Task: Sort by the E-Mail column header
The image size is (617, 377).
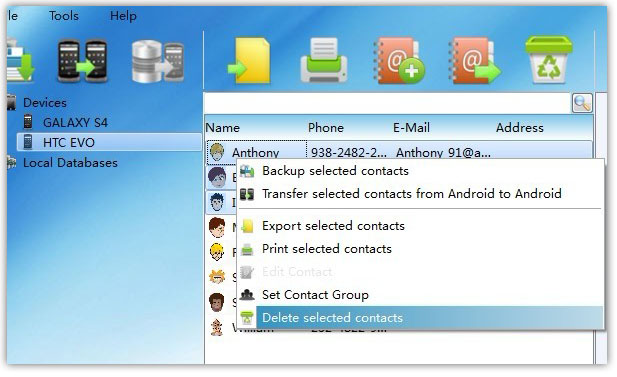Action: (x=411, y=128)
